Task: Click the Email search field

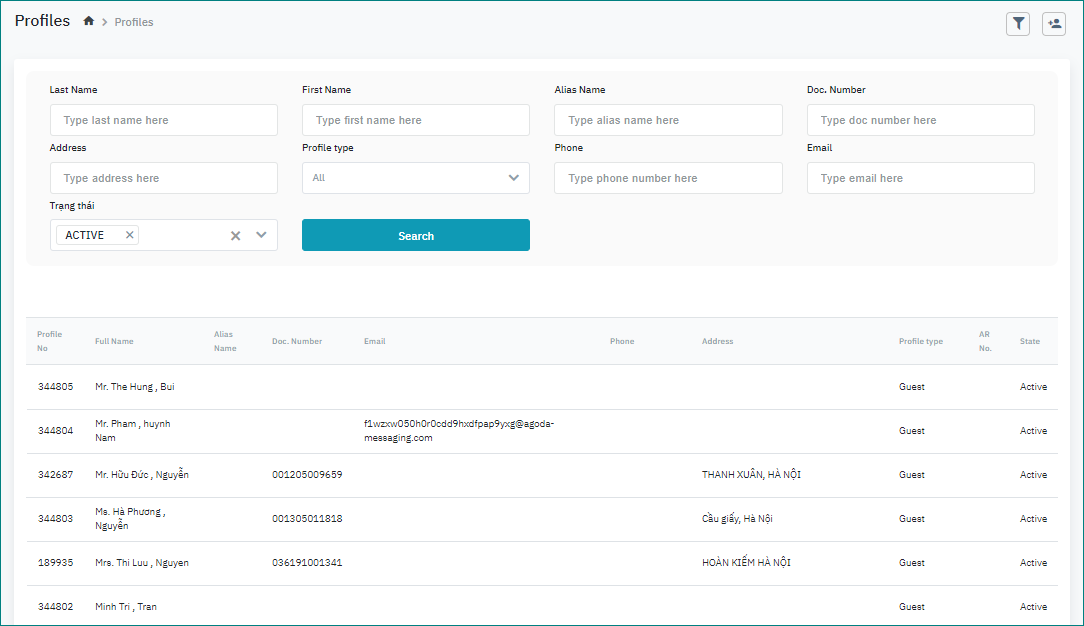Action: pyautogui.click(x=920, y=178)
